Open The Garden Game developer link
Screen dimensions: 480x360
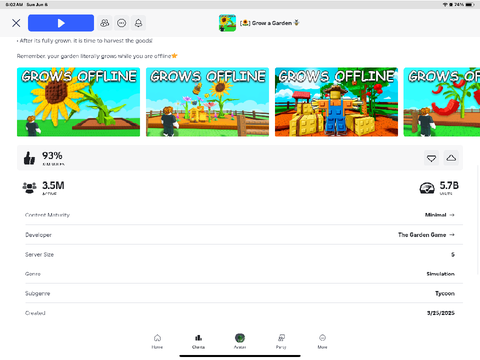click(426, 235)
